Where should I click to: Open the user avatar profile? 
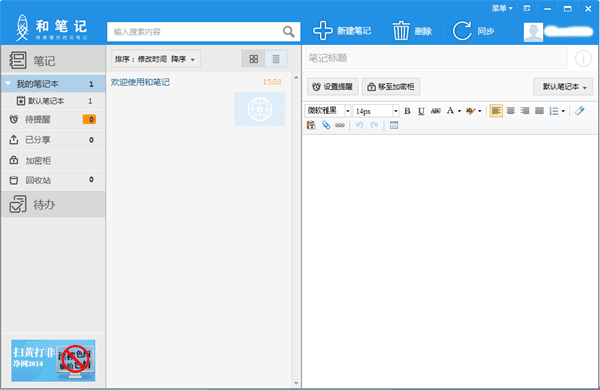click(533, 32)
